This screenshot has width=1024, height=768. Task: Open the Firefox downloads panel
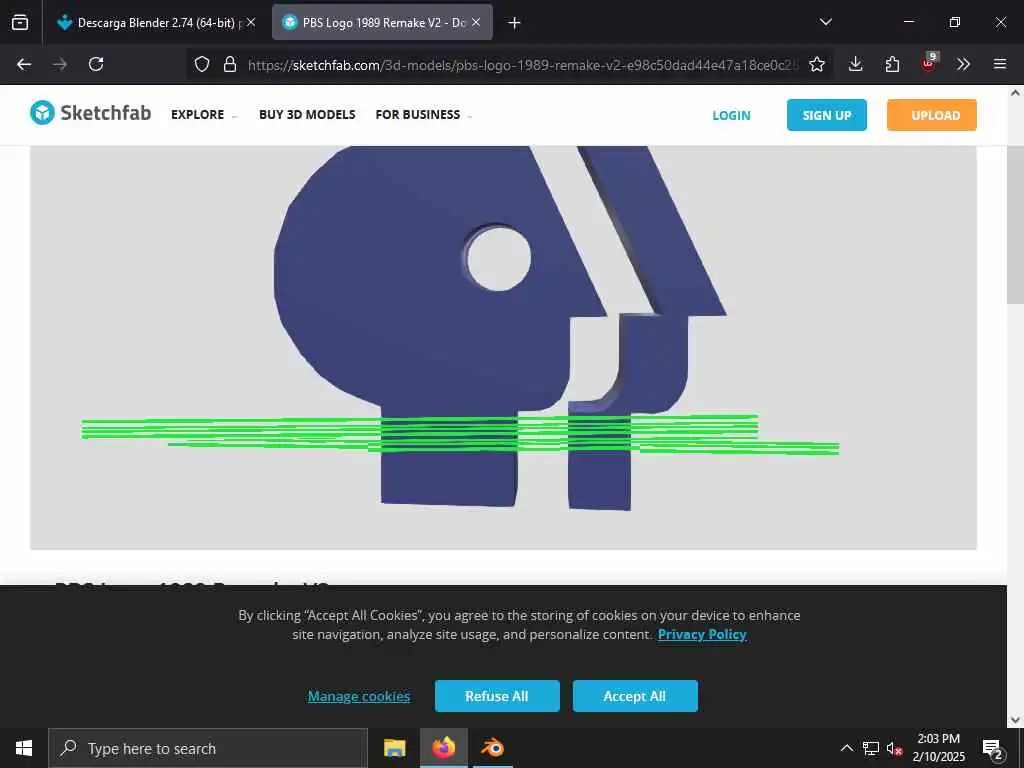856,64
